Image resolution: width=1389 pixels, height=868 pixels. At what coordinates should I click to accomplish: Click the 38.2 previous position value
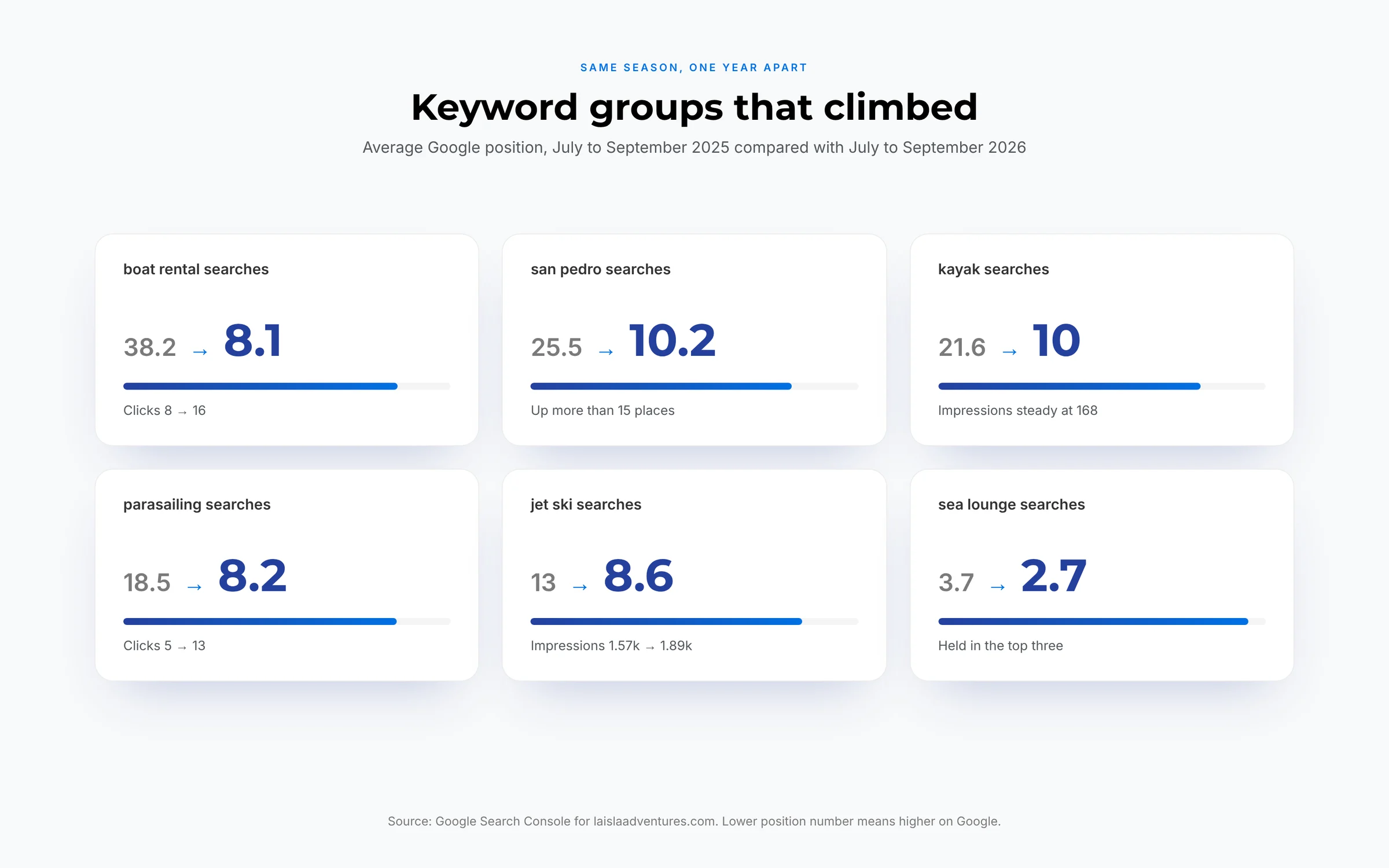pyautogui.click(x=150, y=347)
